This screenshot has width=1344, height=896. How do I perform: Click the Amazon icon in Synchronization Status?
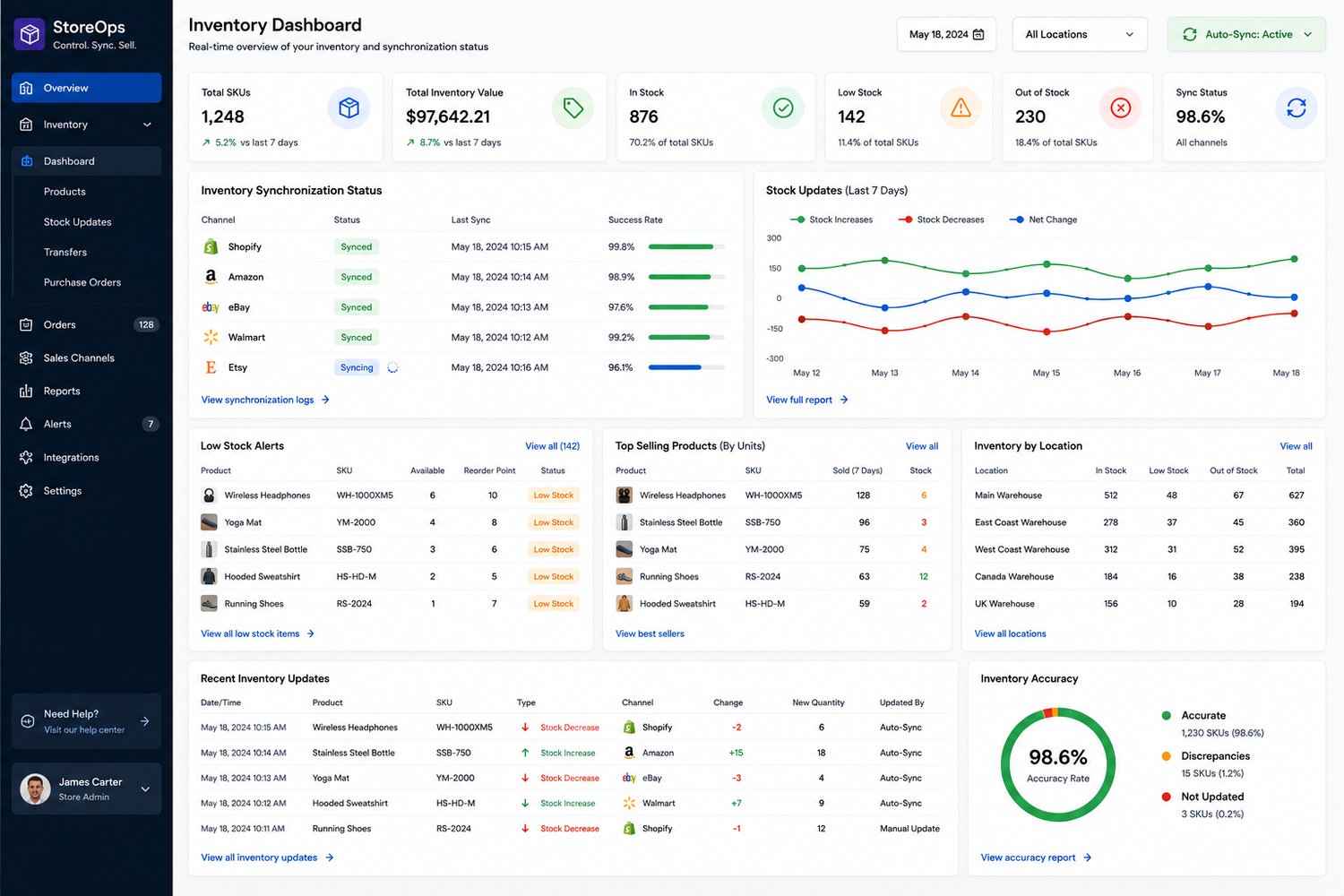click(x=211, y=277)
